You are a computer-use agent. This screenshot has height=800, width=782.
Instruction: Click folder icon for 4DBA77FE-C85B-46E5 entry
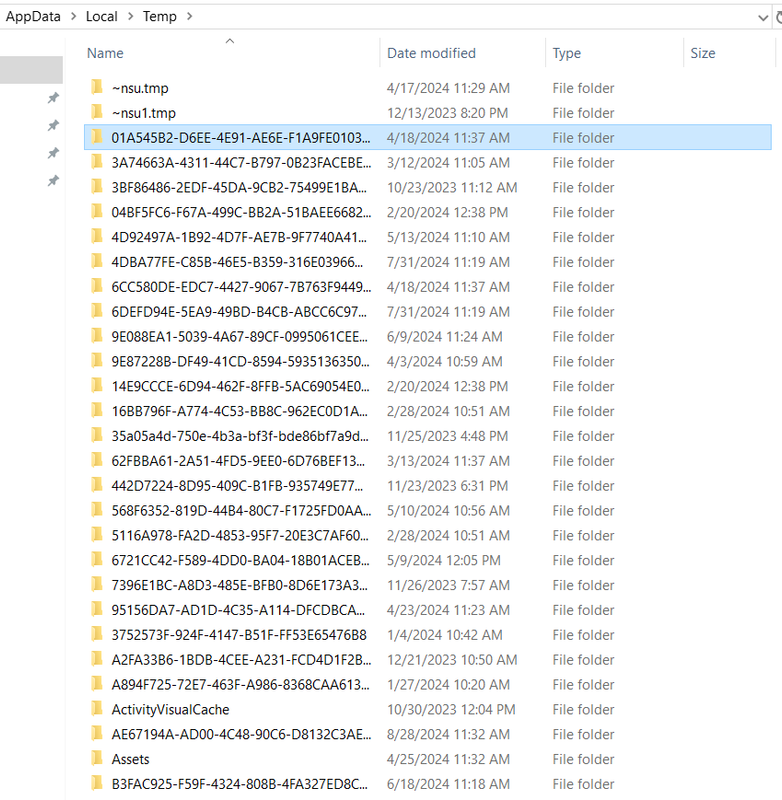point(97,262)
